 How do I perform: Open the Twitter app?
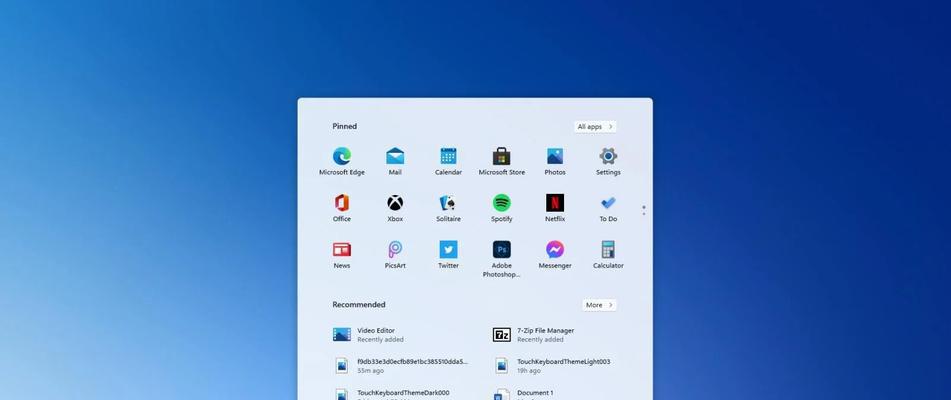[x=448, y=255]
